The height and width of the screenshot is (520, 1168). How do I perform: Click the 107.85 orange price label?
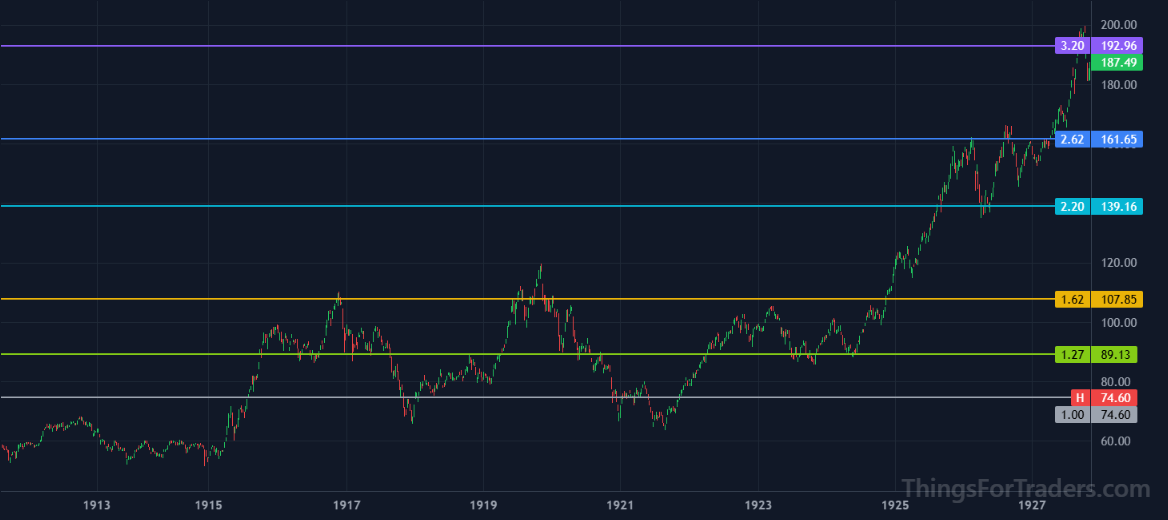tap(1117, 299)
